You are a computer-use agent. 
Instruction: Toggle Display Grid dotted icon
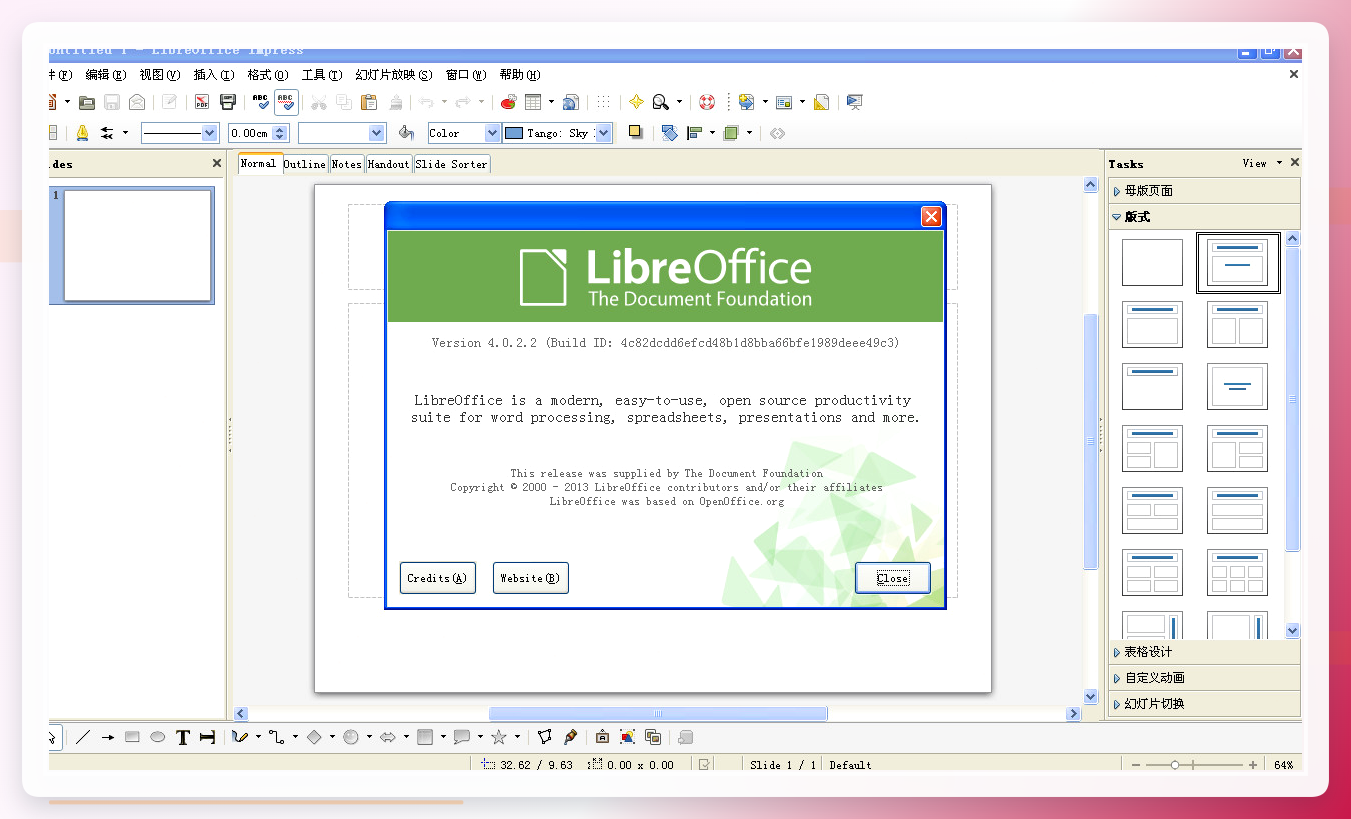603,102
